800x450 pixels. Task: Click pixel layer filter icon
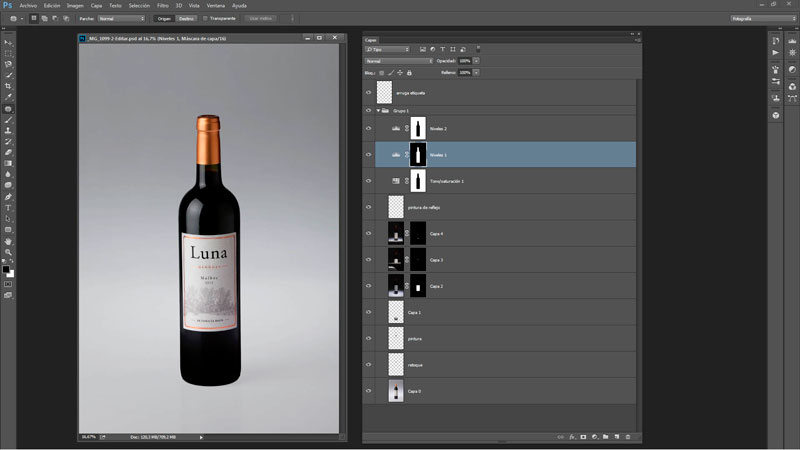pyautogui.click(x=422, y=49)
